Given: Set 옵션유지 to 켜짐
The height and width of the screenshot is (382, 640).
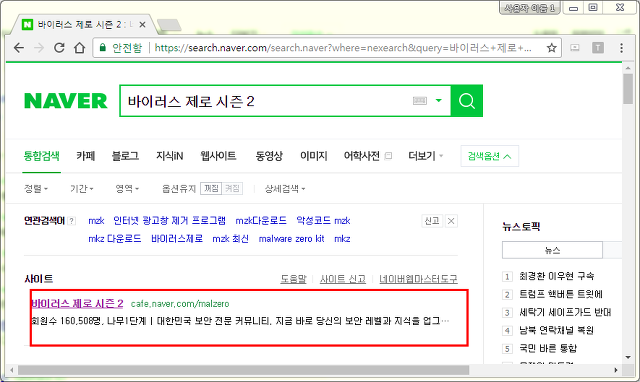Looking at the screenshot, I should click(x=232, y=188).
